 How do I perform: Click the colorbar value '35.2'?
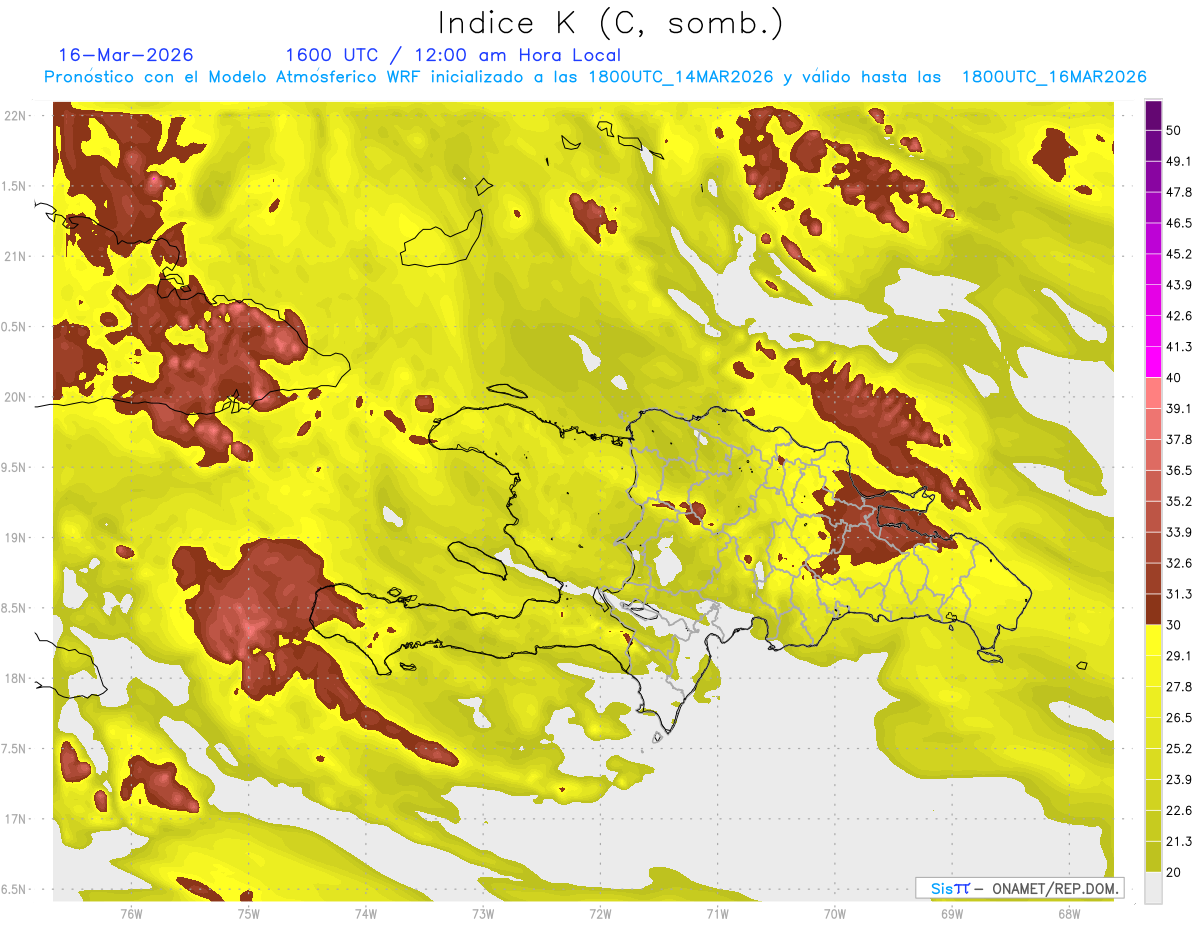(x=1179, y=501)
